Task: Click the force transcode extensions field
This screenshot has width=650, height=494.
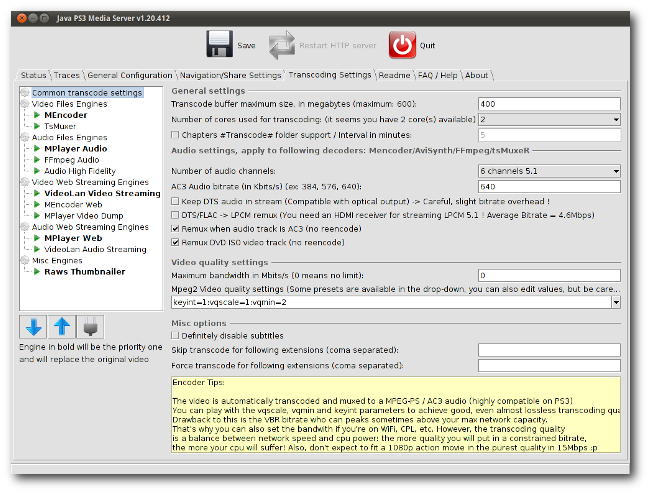Action: pyautogui.click(x=549, y=365)
